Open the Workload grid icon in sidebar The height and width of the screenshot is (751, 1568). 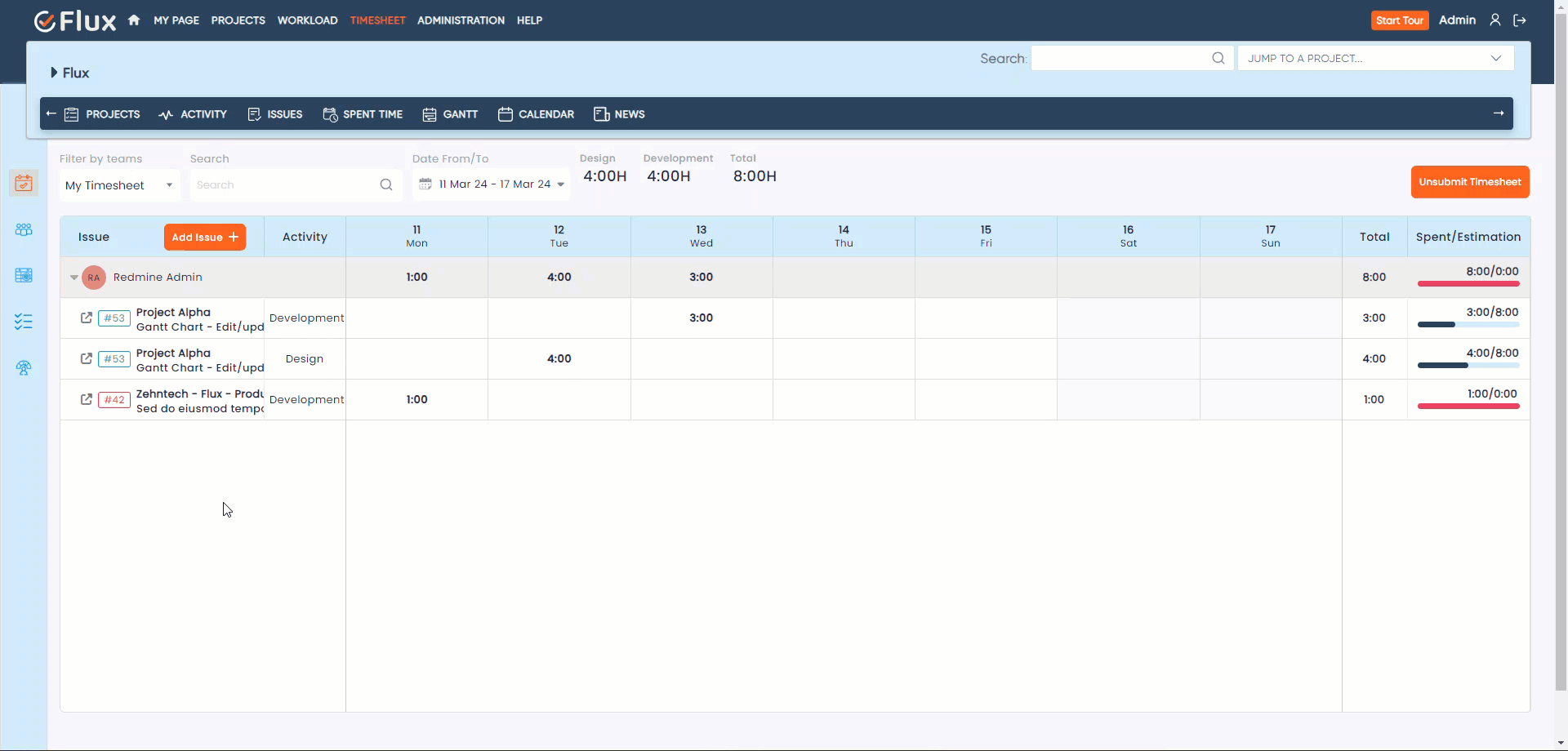[x=24, y=275]
